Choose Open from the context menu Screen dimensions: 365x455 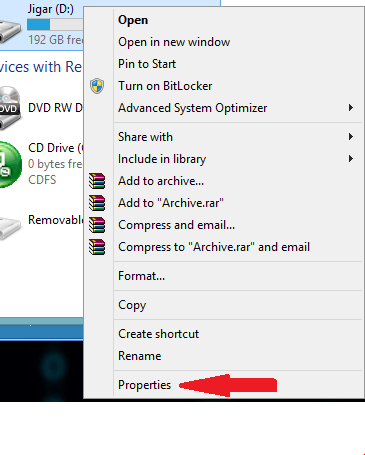238,20
